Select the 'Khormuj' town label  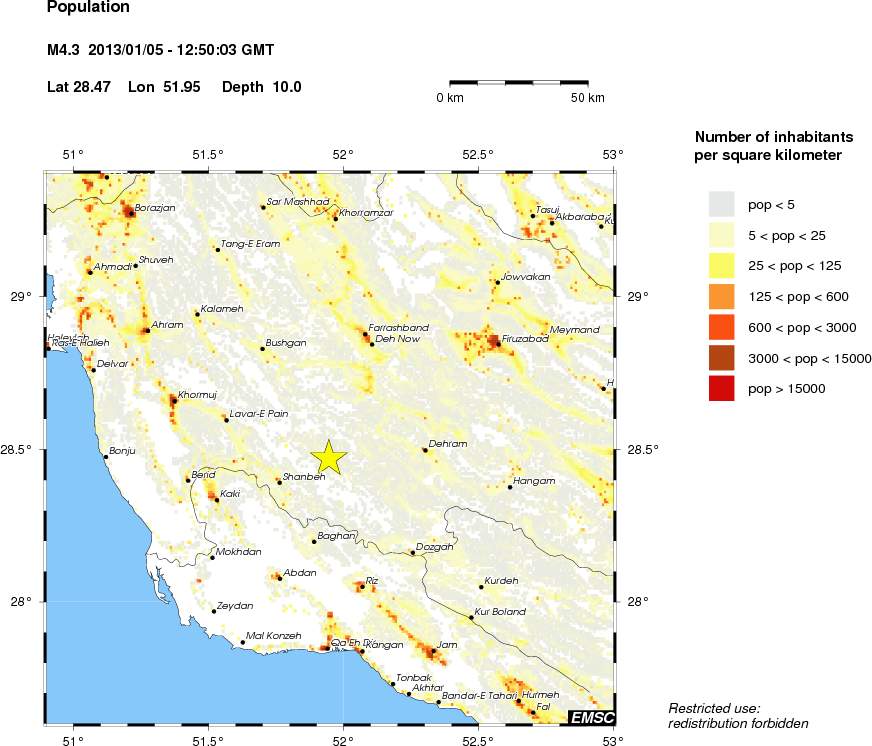[197, 395]
